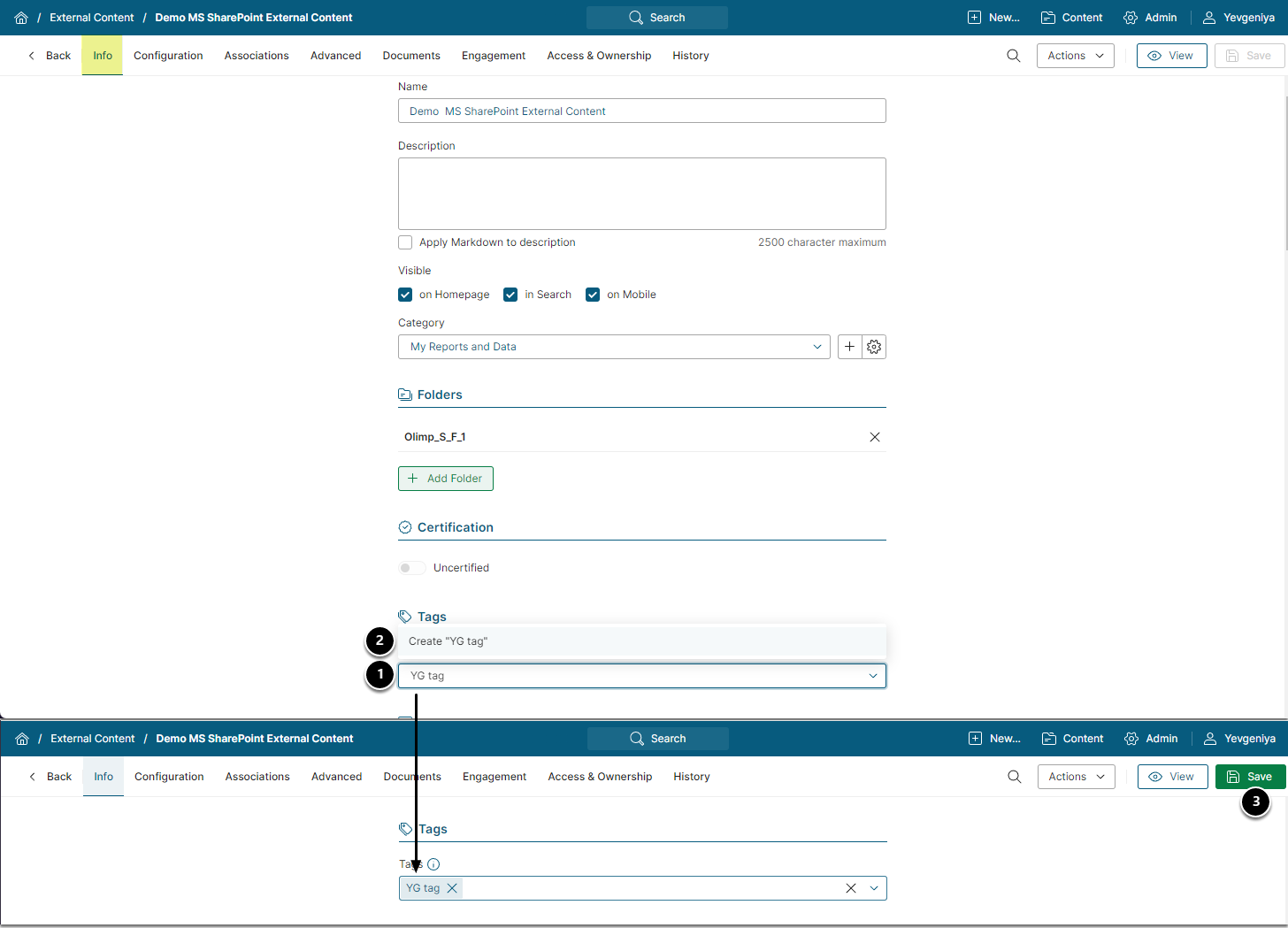Image resolution: width=1288 pixels, height=928 pixels.
Task: Click the plus icon to add category
Action: (x=849, y=347)
